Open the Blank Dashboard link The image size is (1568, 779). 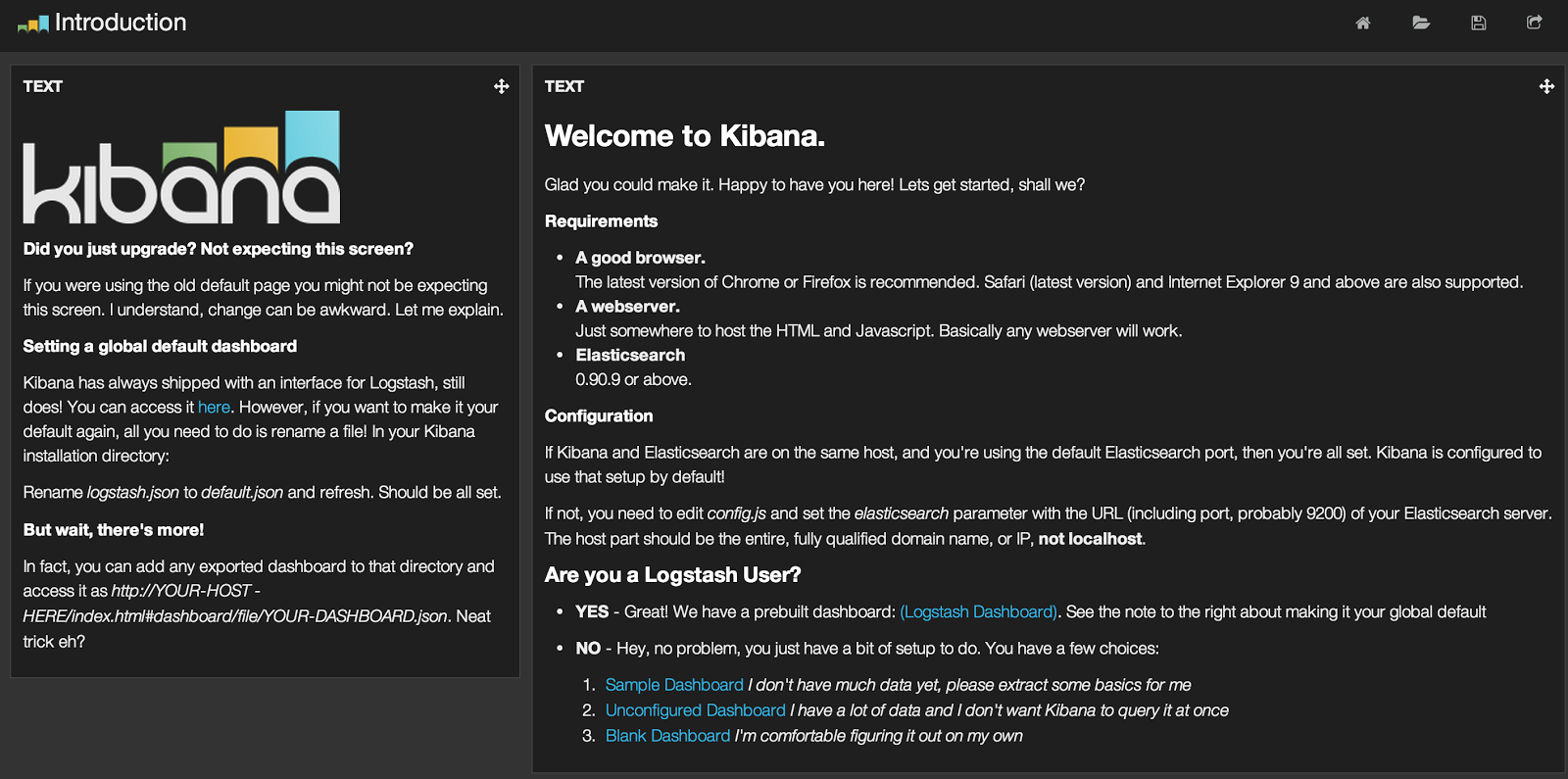(x=667, y=736)
